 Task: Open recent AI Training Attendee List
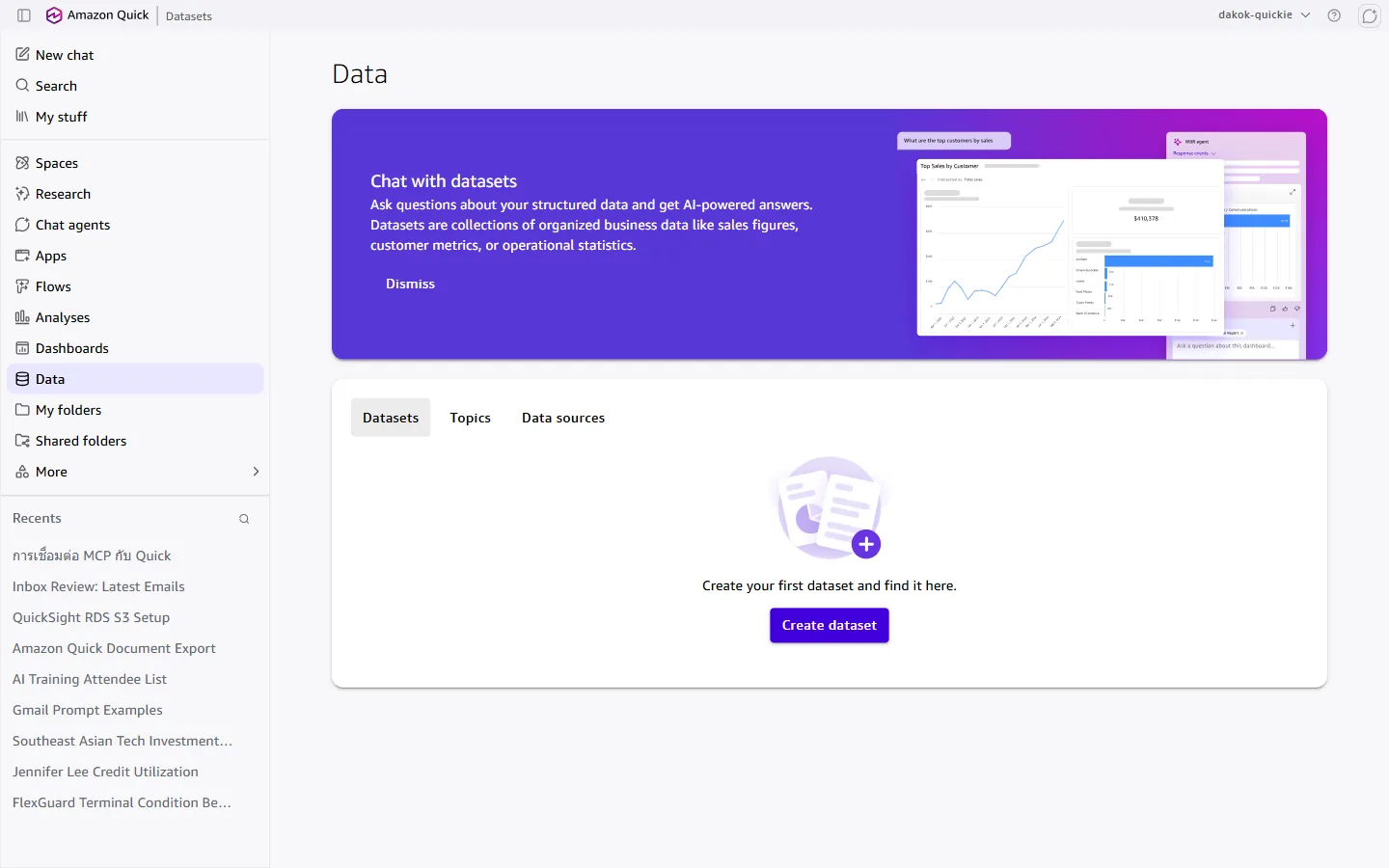coord(90,679)
